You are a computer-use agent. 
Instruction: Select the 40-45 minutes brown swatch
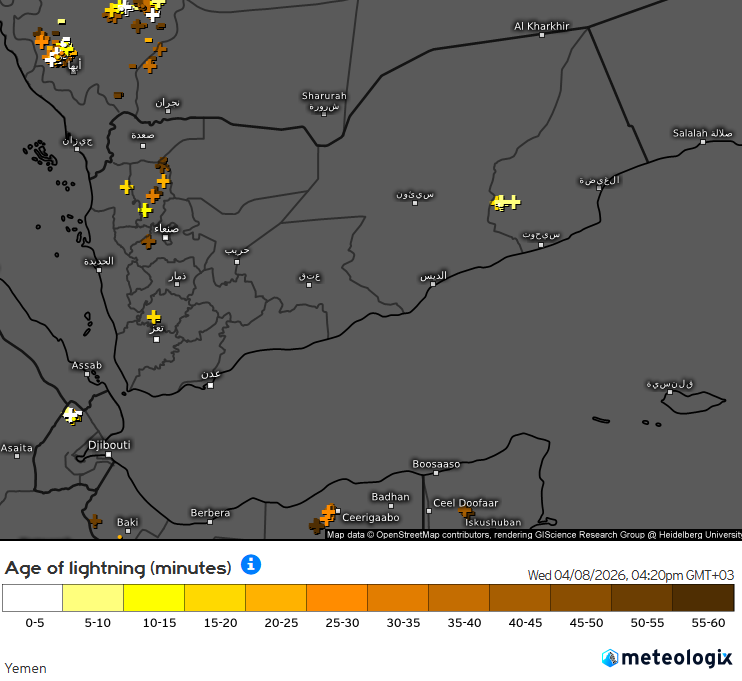(x=521, y=598)
